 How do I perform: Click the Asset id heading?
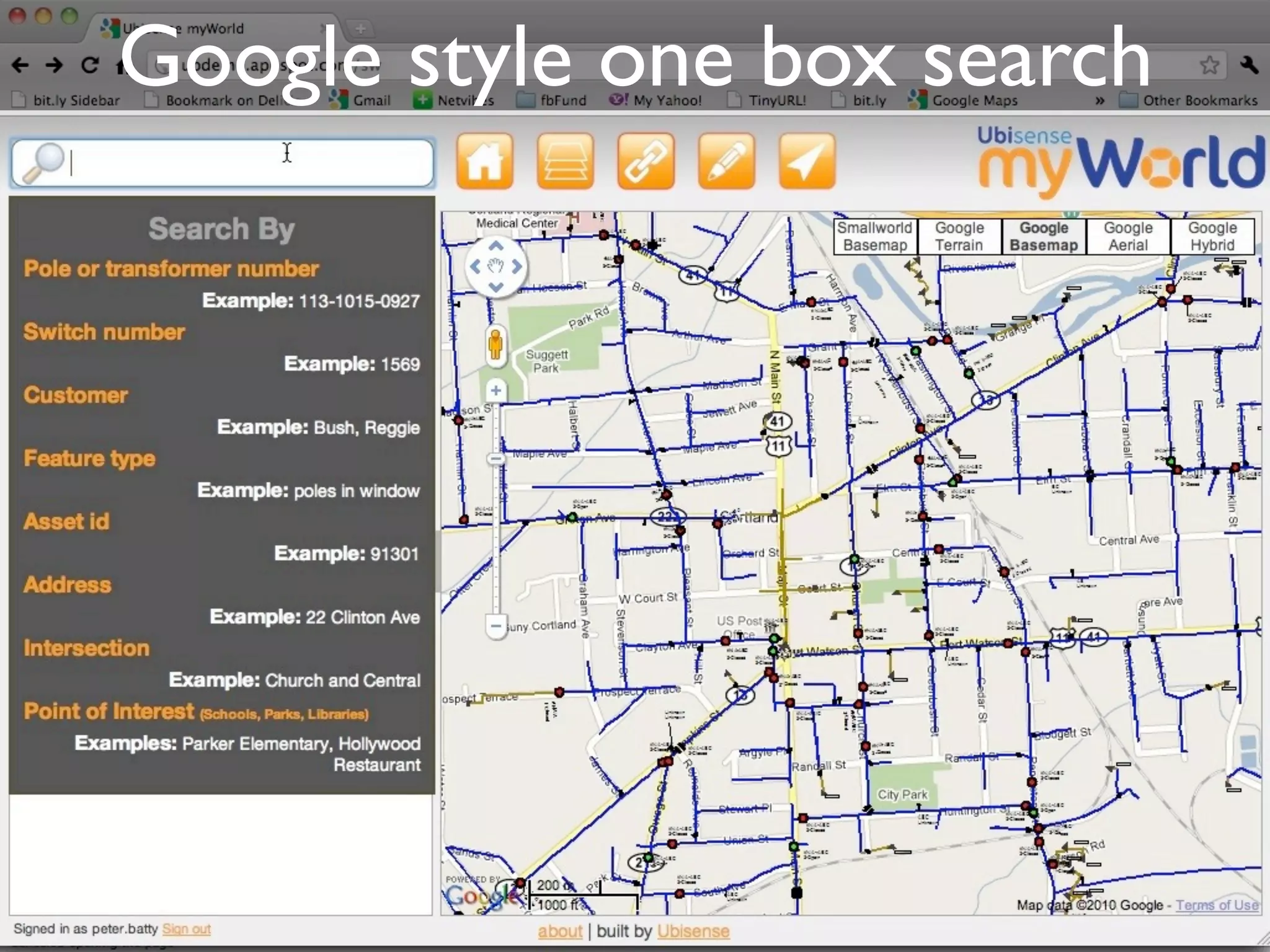(66, 522)
